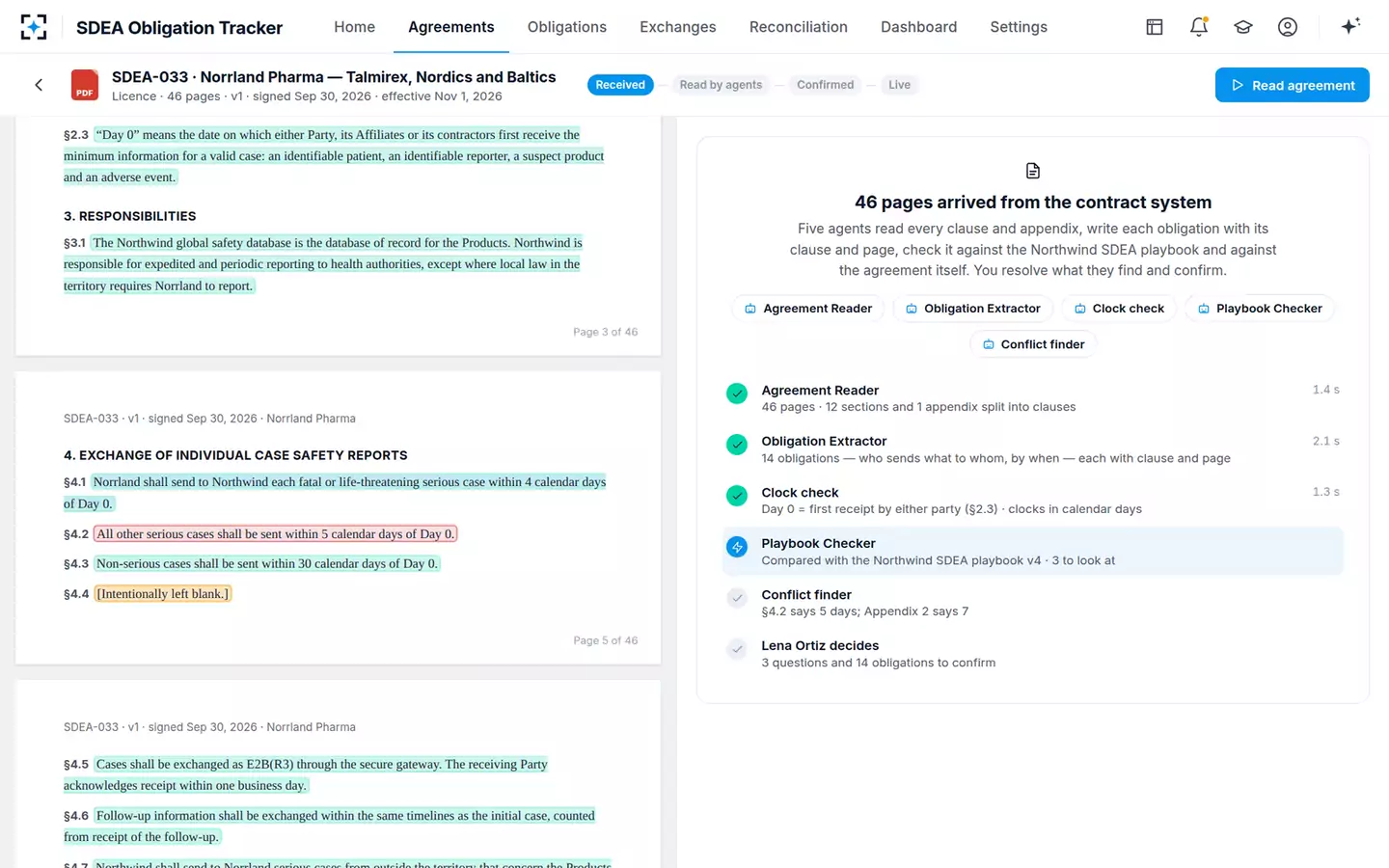Screen dimensions: 1389x868
Task: Click the Page 3 of 46 label
Action: click(x=606, y=332)
